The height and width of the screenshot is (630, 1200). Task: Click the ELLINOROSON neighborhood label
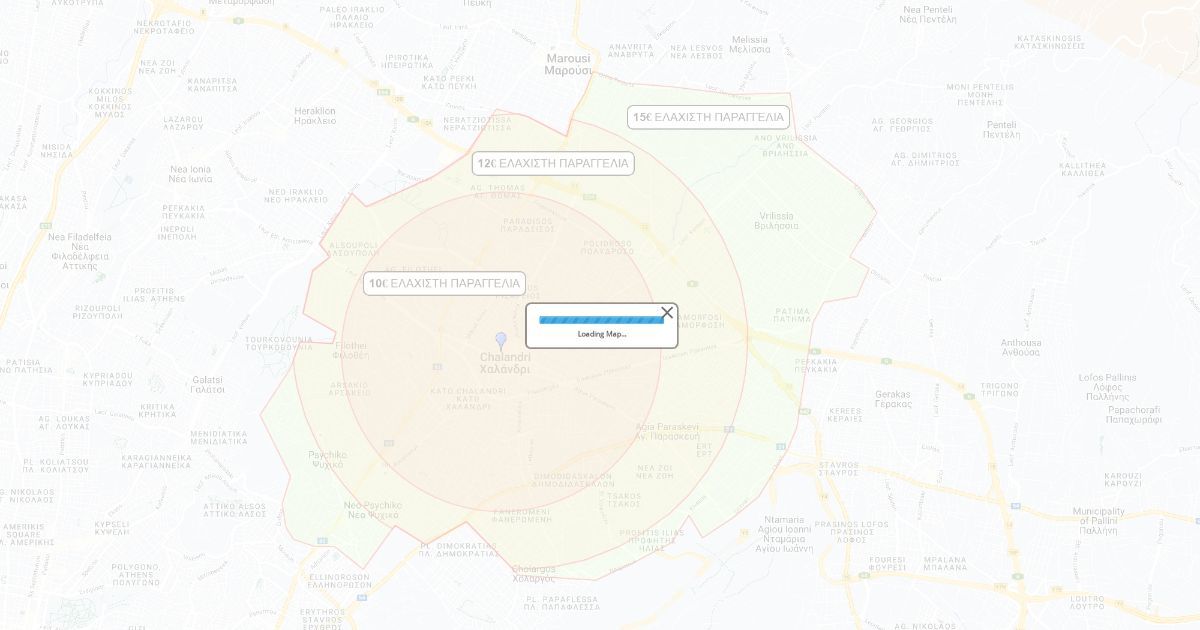pos(340,581)
